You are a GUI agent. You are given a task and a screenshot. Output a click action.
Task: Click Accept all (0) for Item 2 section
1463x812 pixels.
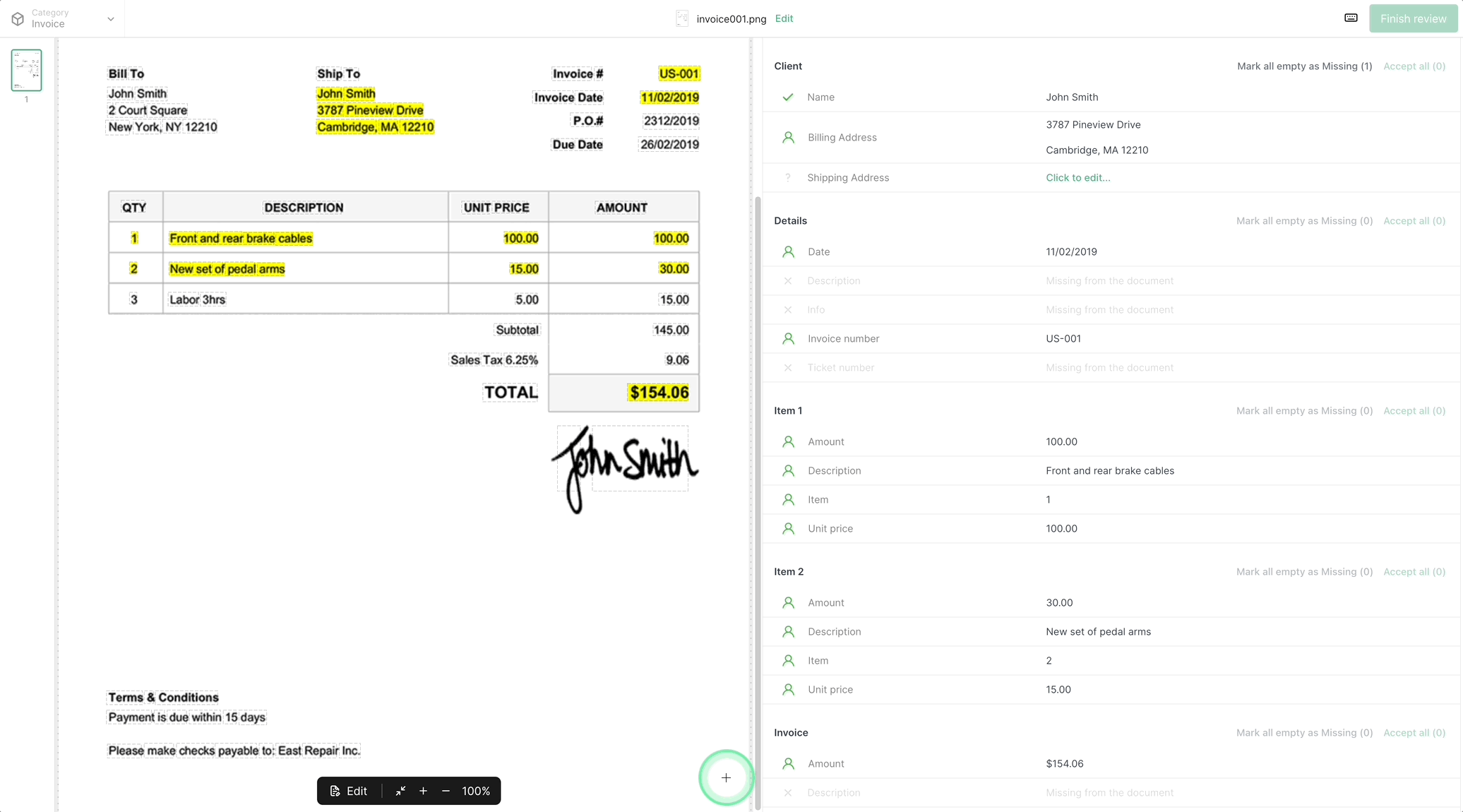coord(1415,571)
